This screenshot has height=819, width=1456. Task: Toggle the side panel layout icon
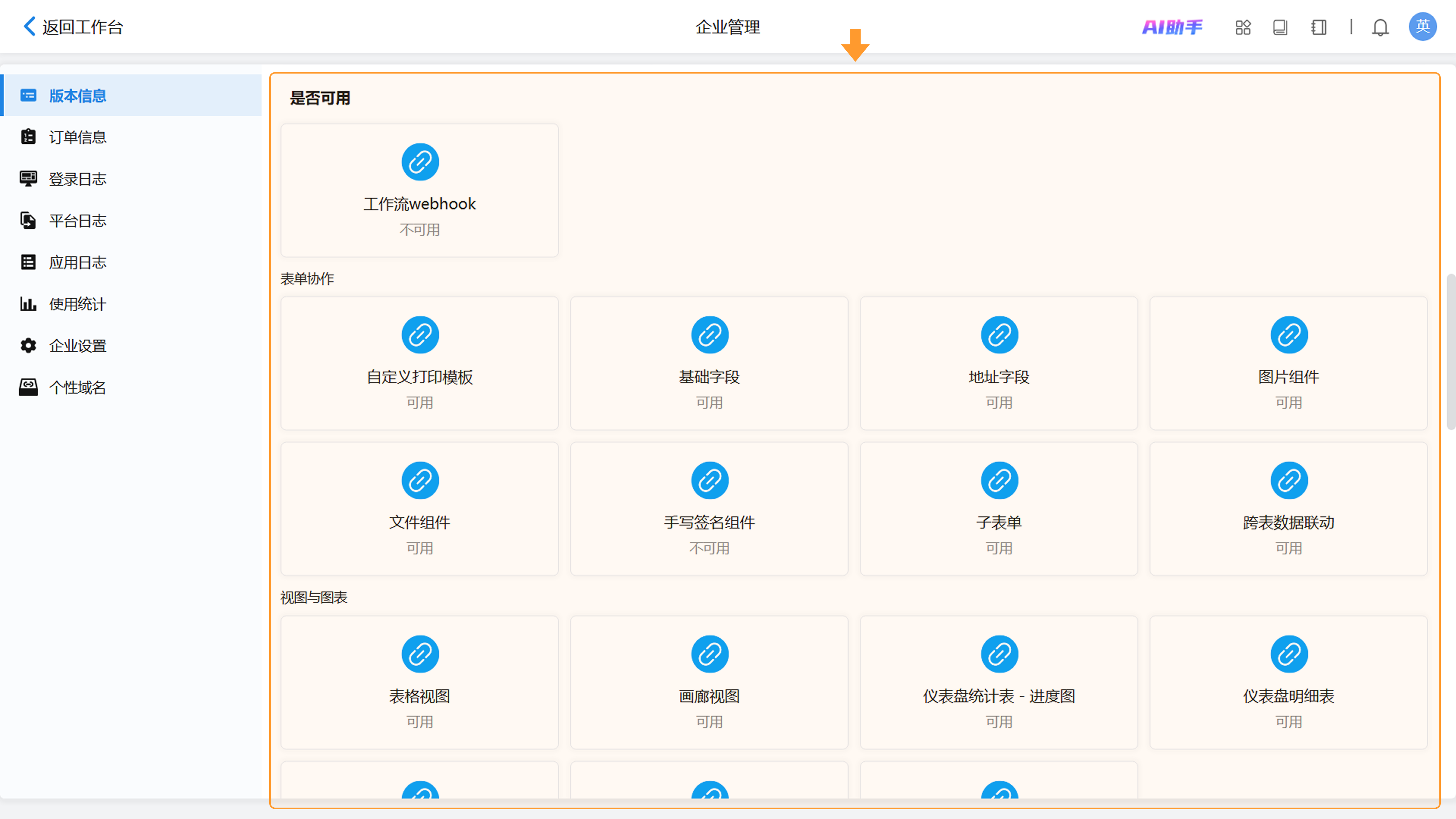(x=1319, y=27)
